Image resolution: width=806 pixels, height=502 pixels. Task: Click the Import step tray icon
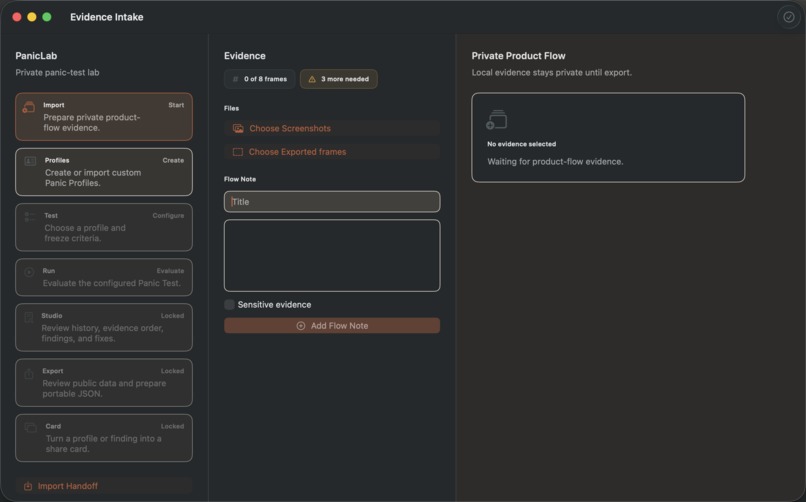coord(29,107)
